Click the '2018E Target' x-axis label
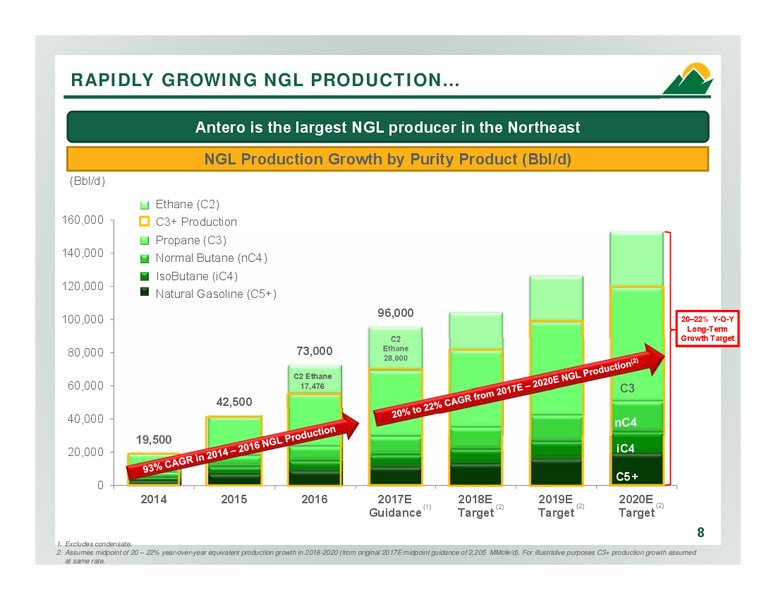 pos(476,506)
